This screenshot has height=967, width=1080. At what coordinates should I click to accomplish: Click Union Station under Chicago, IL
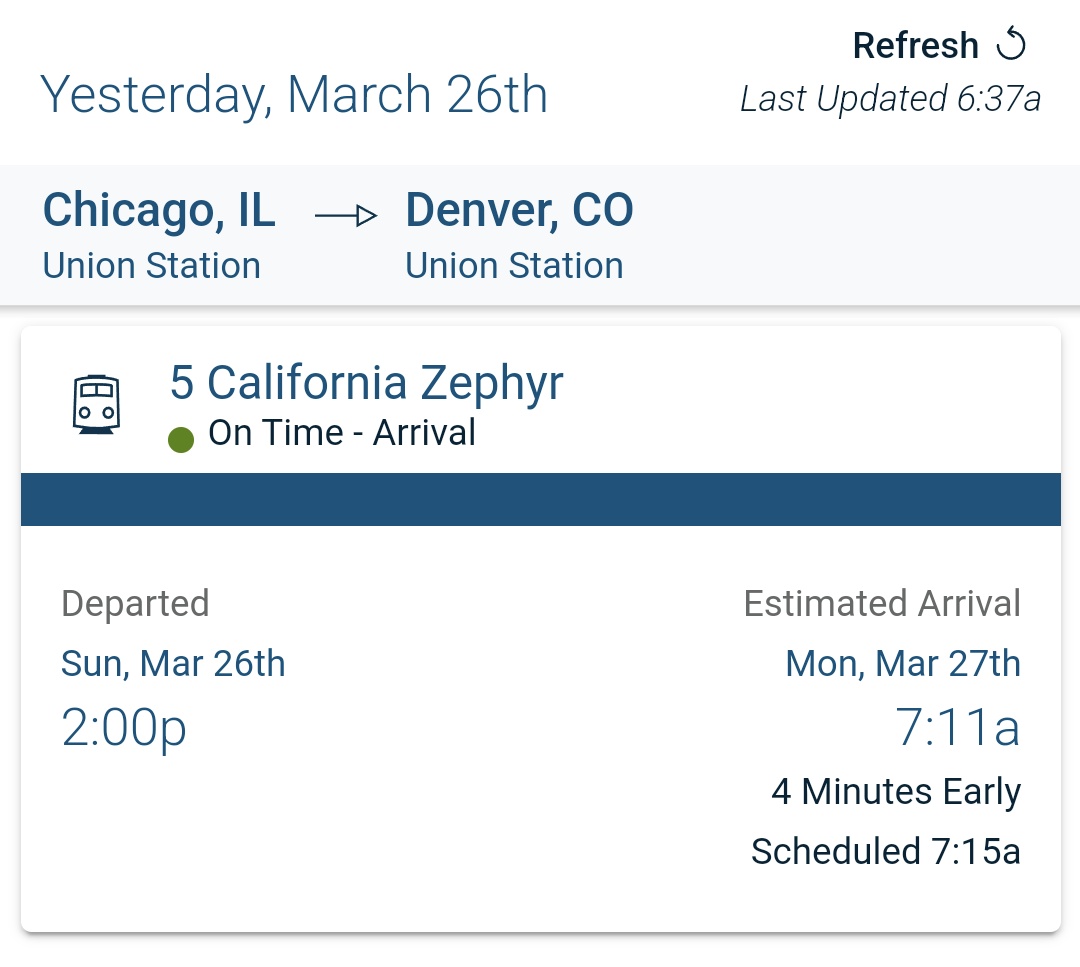(152, 266)
